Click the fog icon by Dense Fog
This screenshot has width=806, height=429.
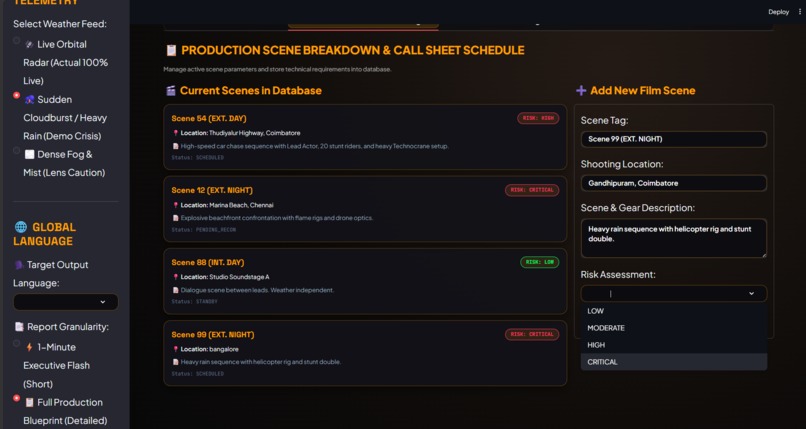30,155
